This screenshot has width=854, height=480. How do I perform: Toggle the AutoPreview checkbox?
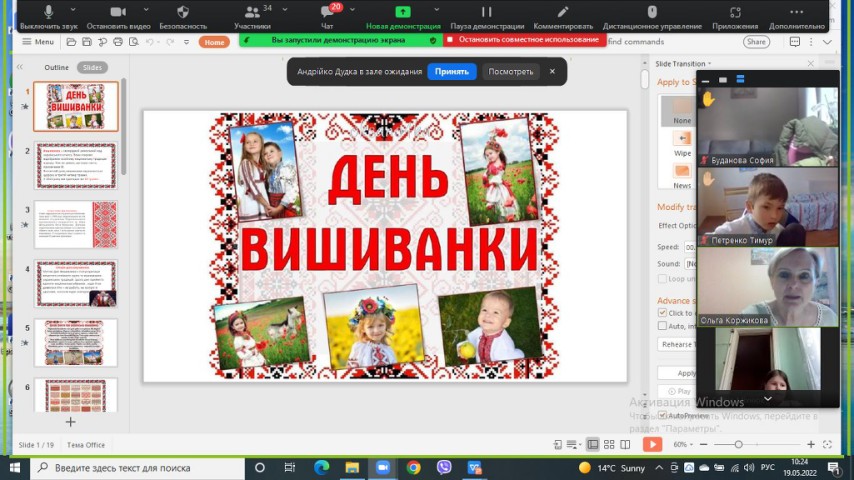662,415
